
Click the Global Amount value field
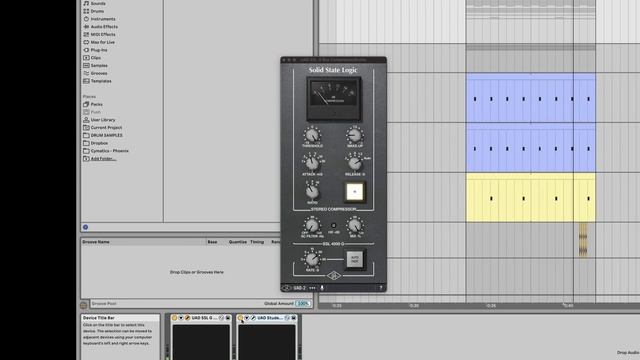point(303,303)
